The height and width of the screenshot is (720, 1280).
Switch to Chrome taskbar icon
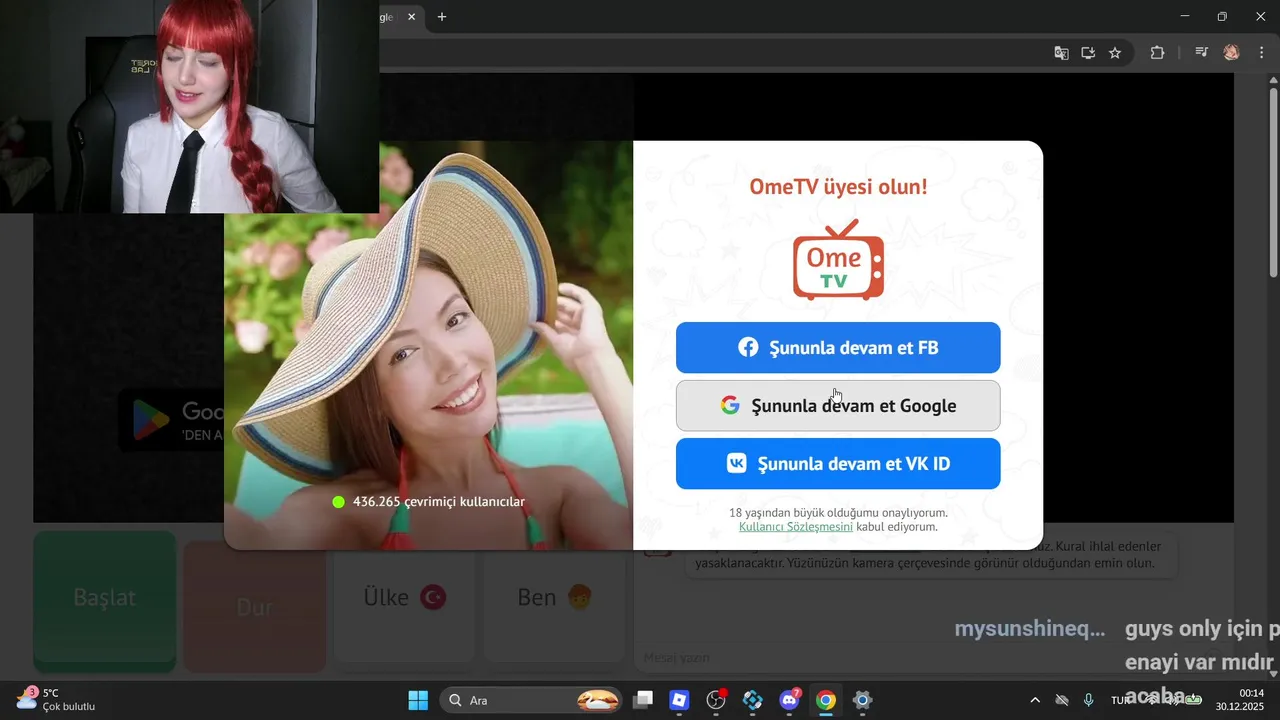(x=826, y=700)
